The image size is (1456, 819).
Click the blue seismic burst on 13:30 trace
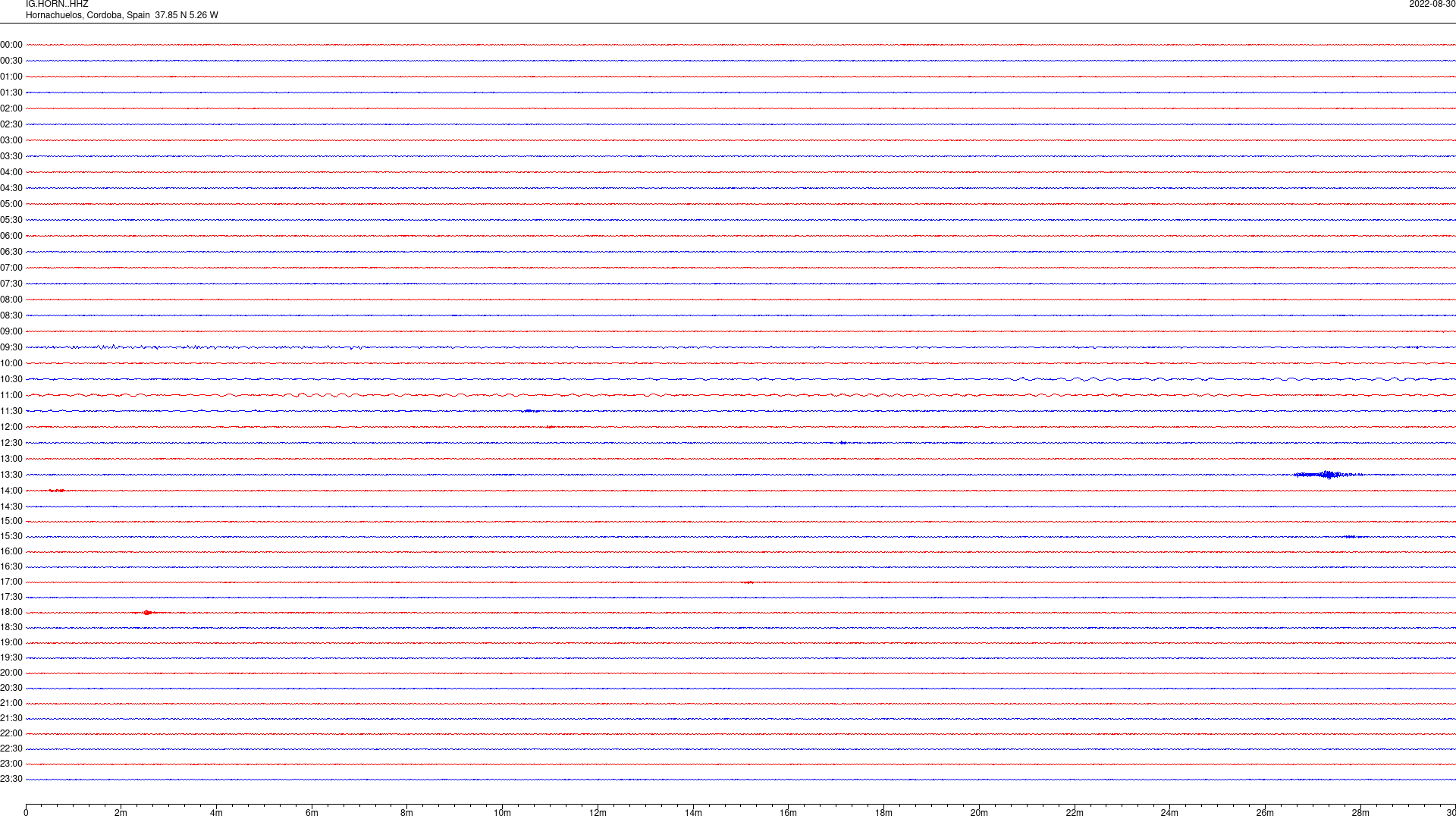1328,475
